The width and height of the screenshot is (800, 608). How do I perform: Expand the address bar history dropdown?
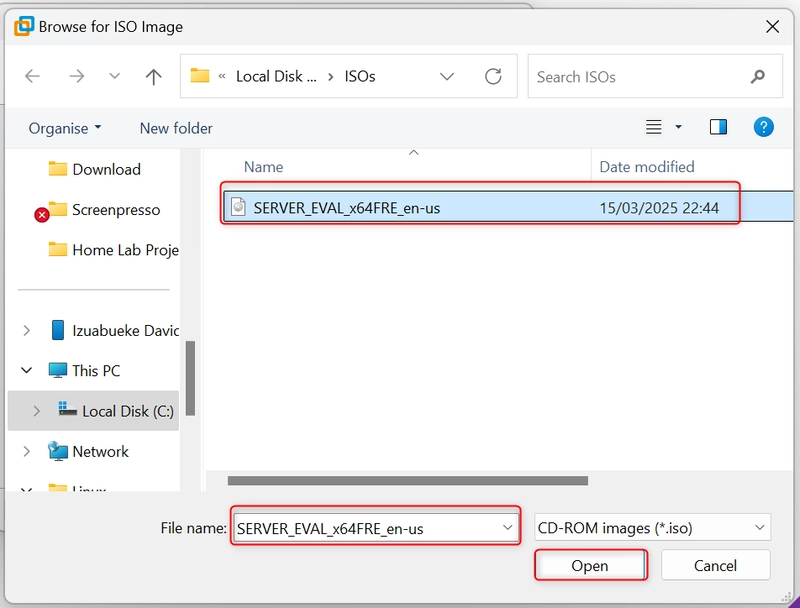pyautogui.click(x=447, y=77)
